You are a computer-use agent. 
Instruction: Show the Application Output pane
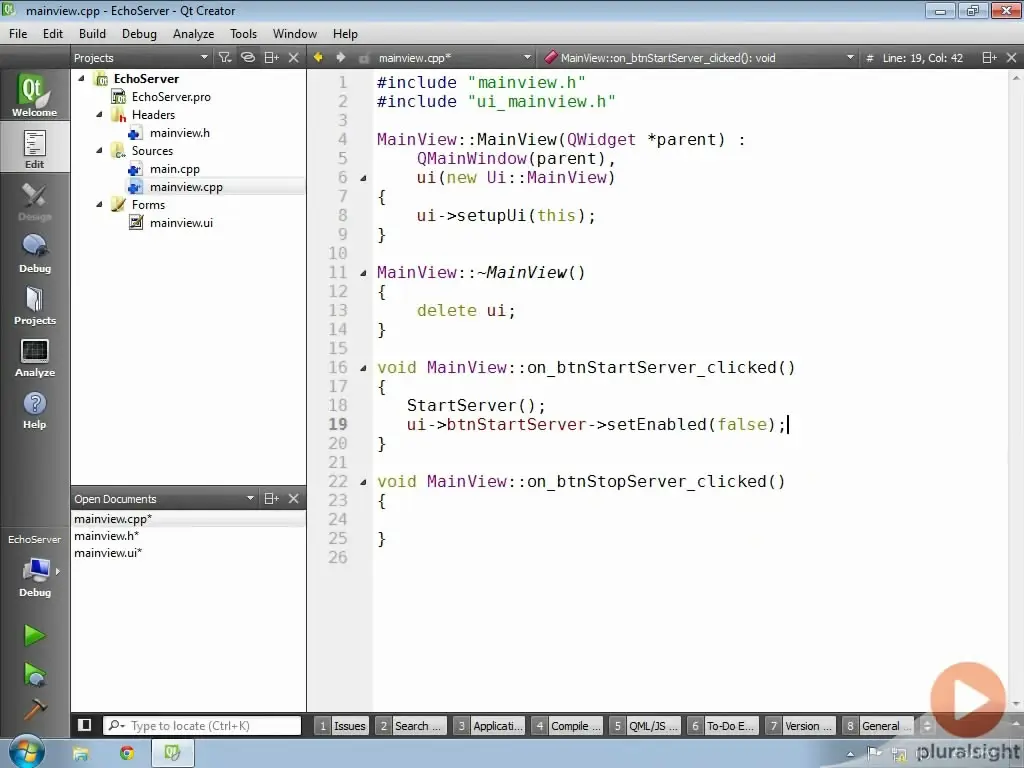[x=489, y=726]
